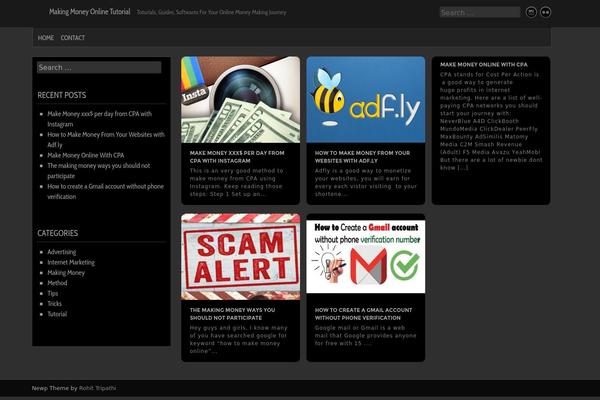
Task: Open card title Make Money Online With CPA
Action: pos(484,65)
